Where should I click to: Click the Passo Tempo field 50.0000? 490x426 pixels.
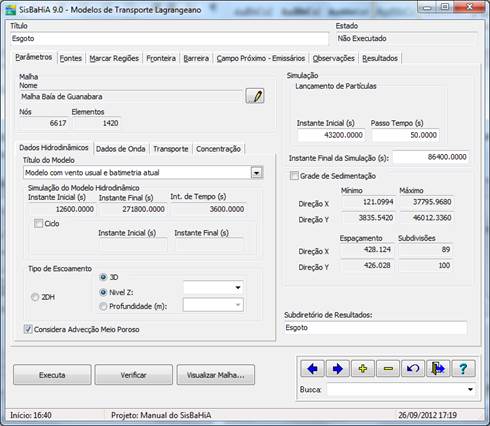[x=406, y=135]
